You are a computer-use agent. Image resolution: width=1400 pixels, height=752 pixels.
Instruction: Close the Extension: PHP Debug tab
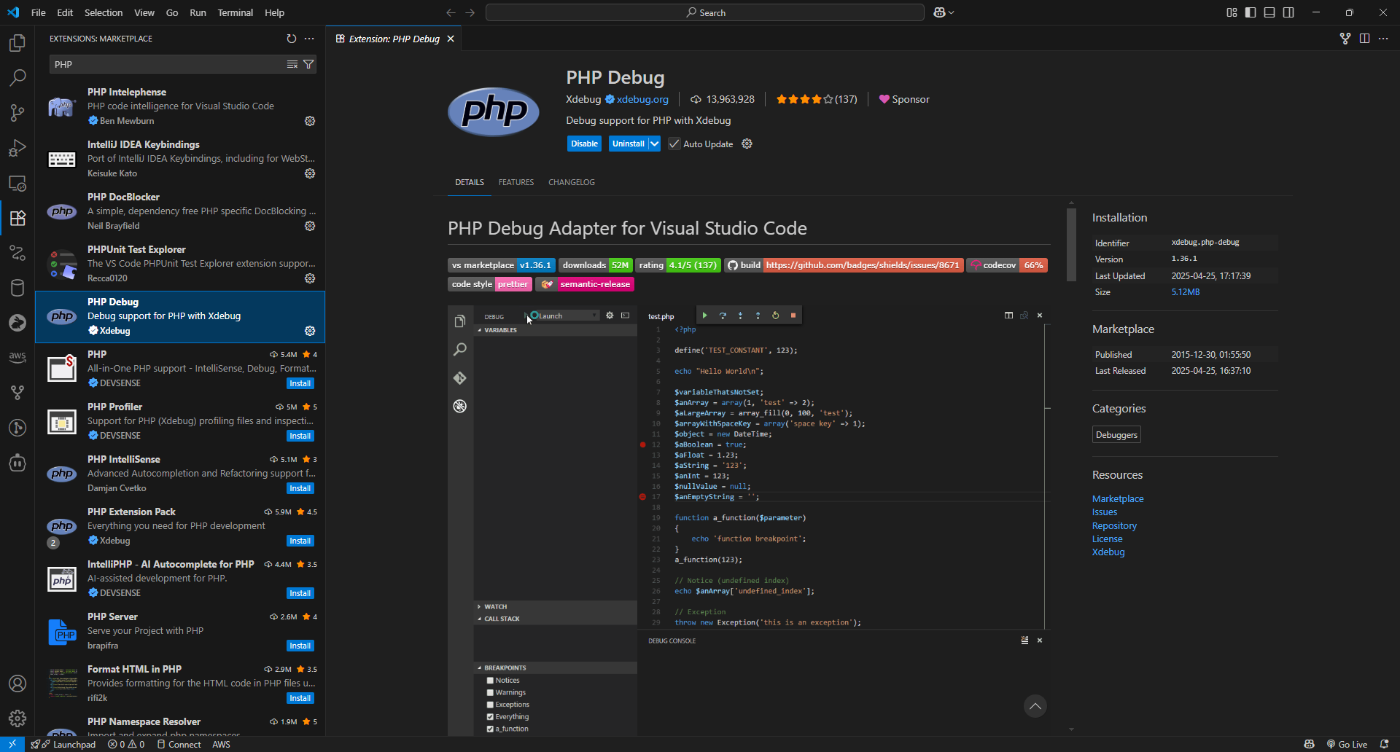450,39
